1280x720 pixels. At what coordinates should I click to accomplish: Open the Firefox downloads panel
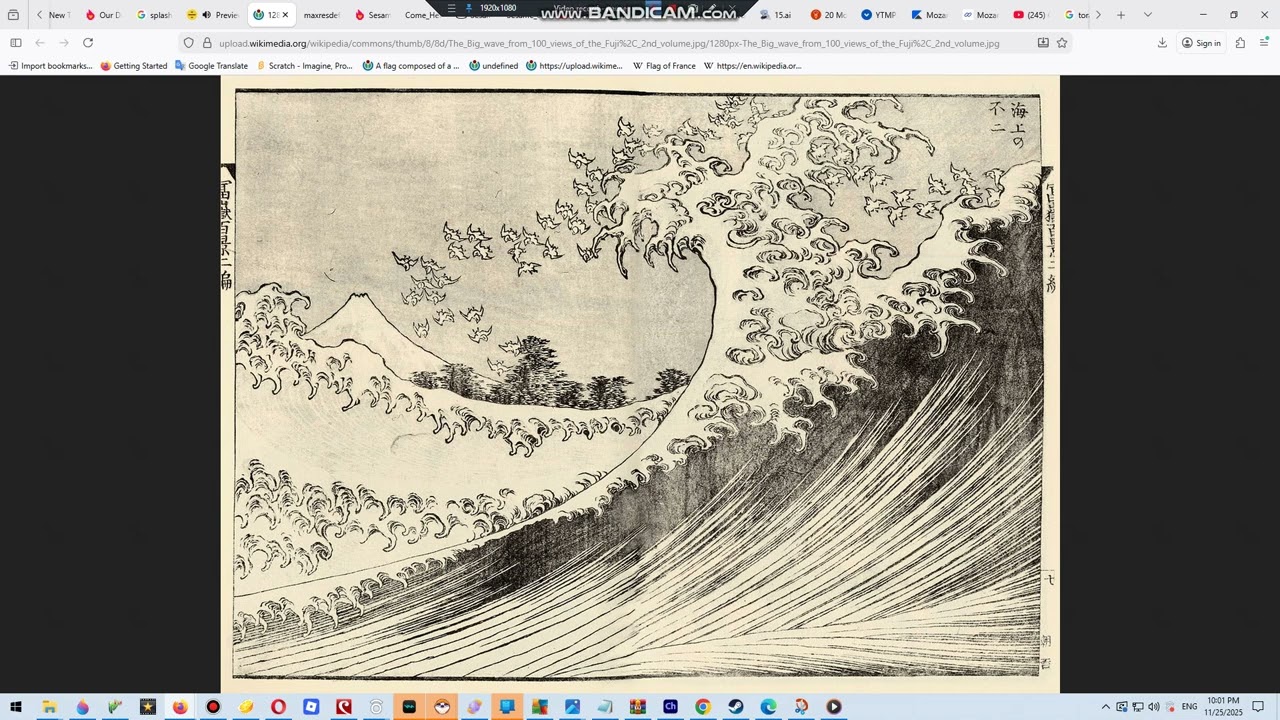(x=1162, y=43)
